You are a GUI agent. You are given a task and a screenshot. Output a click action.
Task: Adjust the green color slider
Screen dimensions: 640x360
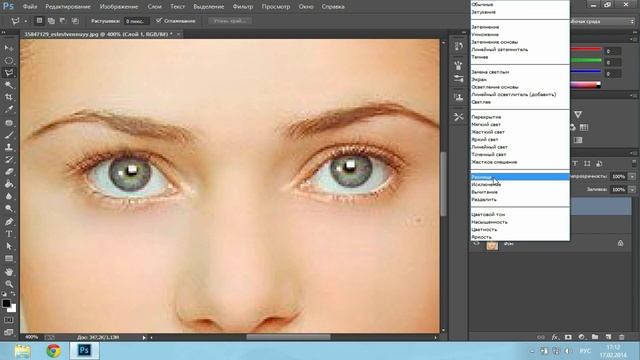pyautogui.click(x=586, y=61)
